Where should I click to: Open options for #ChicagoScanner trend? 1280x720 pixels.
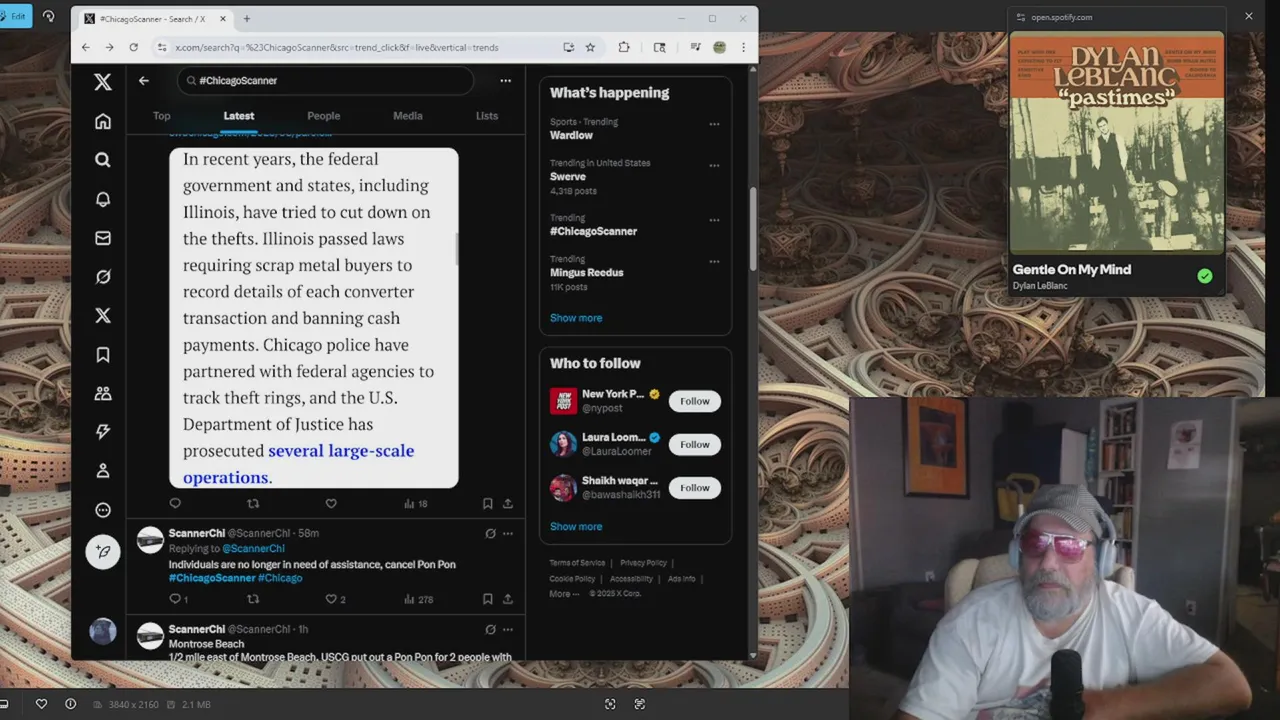pos(714,220)
